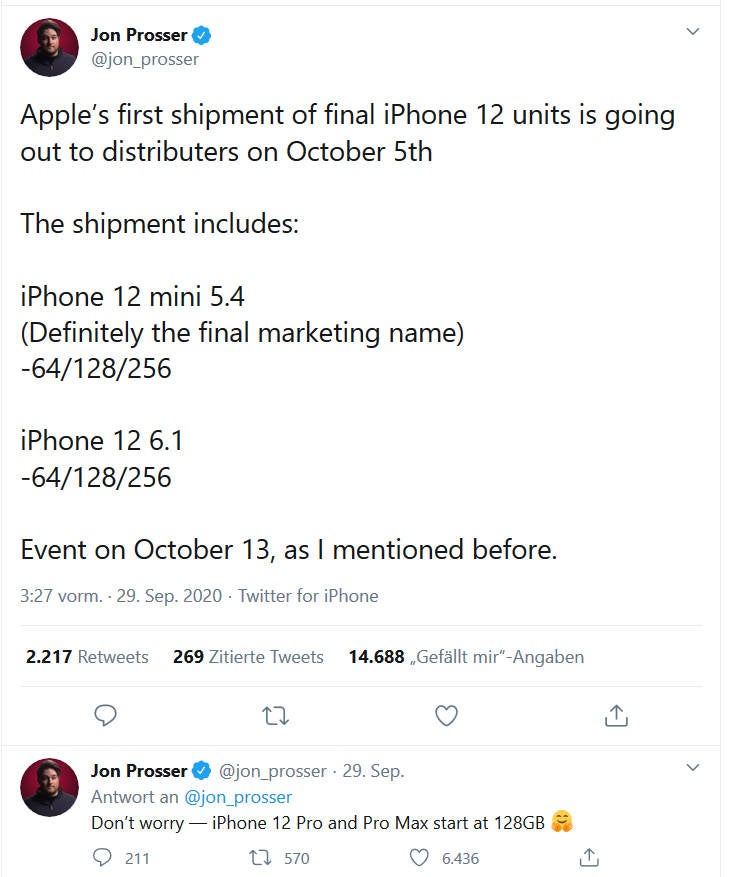Open the caret menu on the reply tweet
The image size is (733, 877).
(693, 765)
